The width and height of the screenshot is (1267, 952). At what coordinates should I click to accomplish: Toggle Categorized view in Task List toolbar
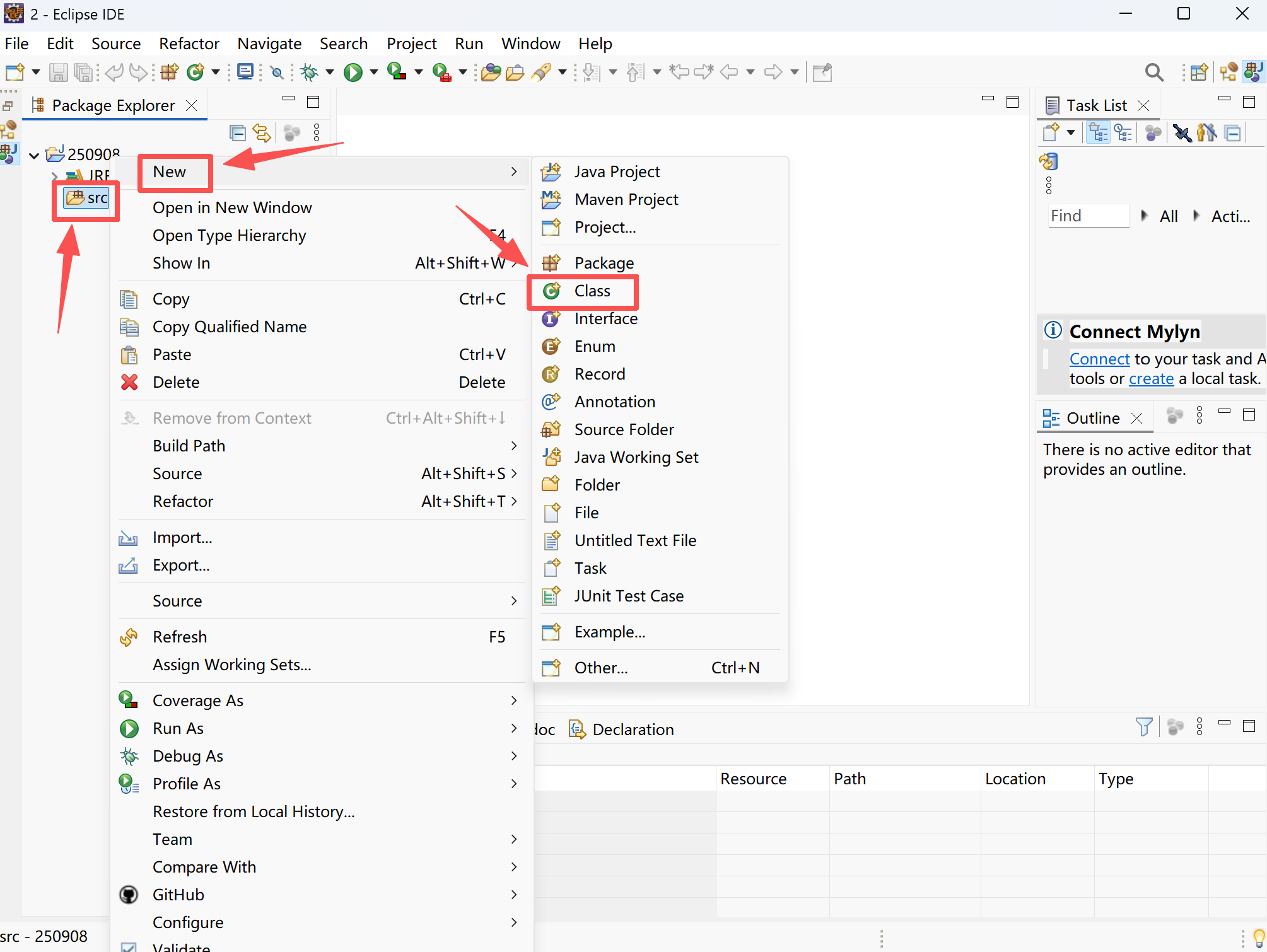1099,133
